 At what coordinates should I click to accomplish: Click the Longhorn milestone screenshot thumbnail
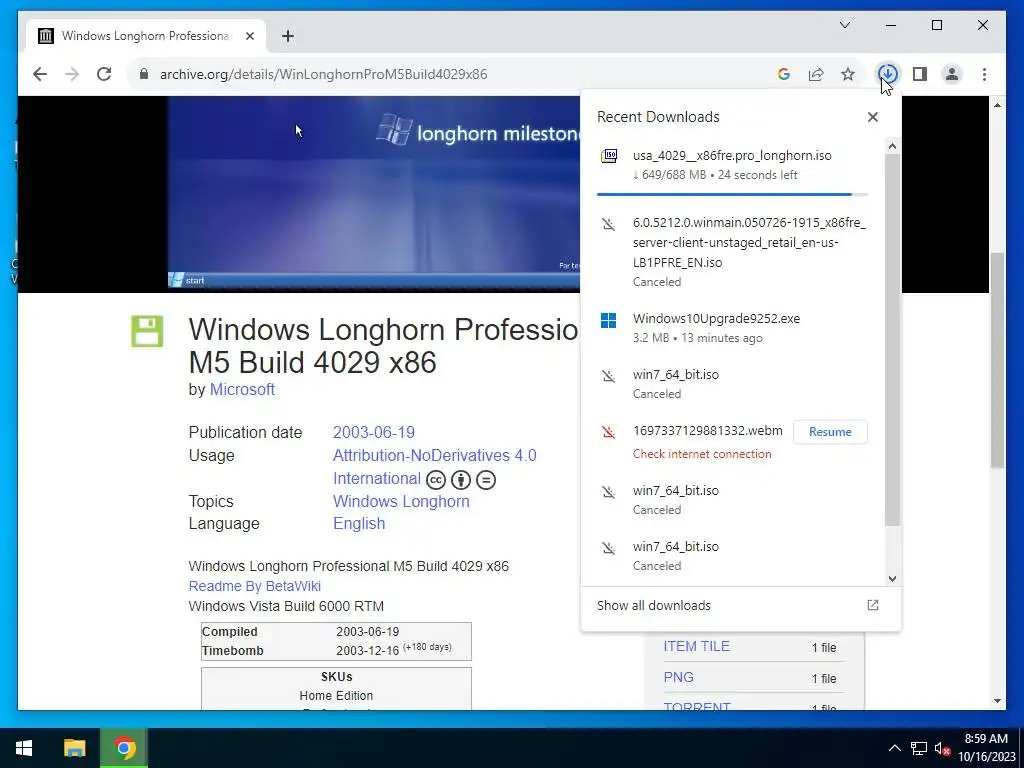coord(374,193)
